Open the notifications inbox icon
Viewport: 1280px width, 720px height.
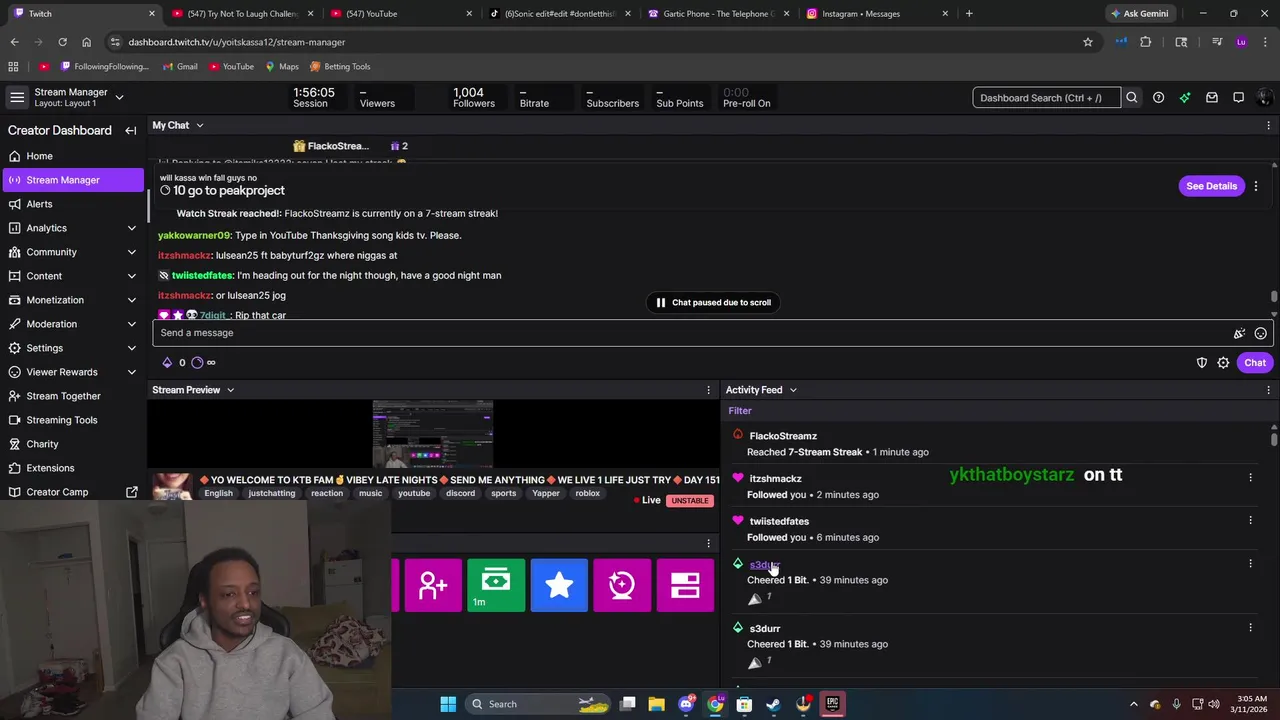click(1212, 98)
